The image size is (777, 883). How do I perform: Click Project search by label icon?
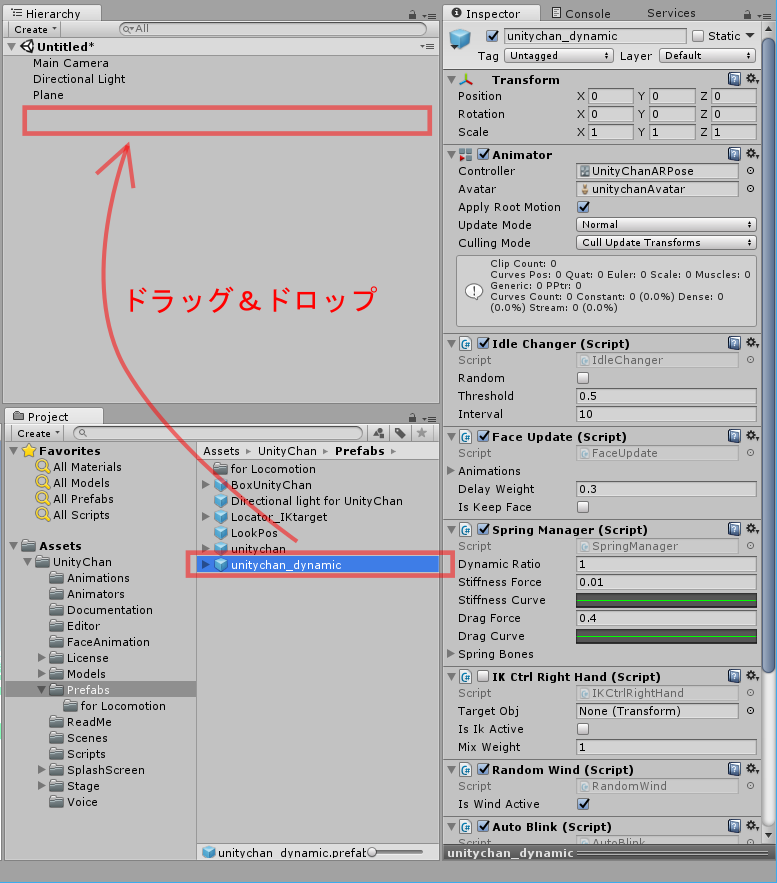[x=400, y=433]
